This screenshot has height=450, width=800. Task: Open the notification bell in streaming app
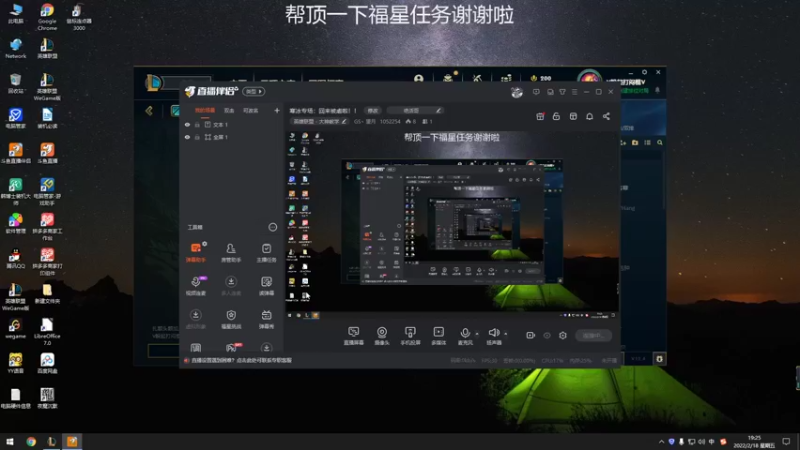pyautogui.click(x=589, y=116)
